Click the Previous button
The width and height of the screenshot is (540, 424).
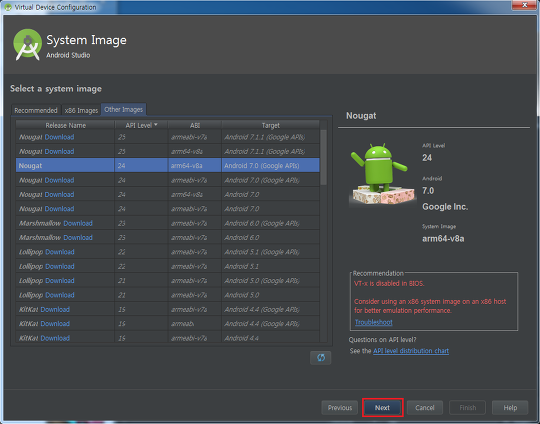[x=340, y=408]
